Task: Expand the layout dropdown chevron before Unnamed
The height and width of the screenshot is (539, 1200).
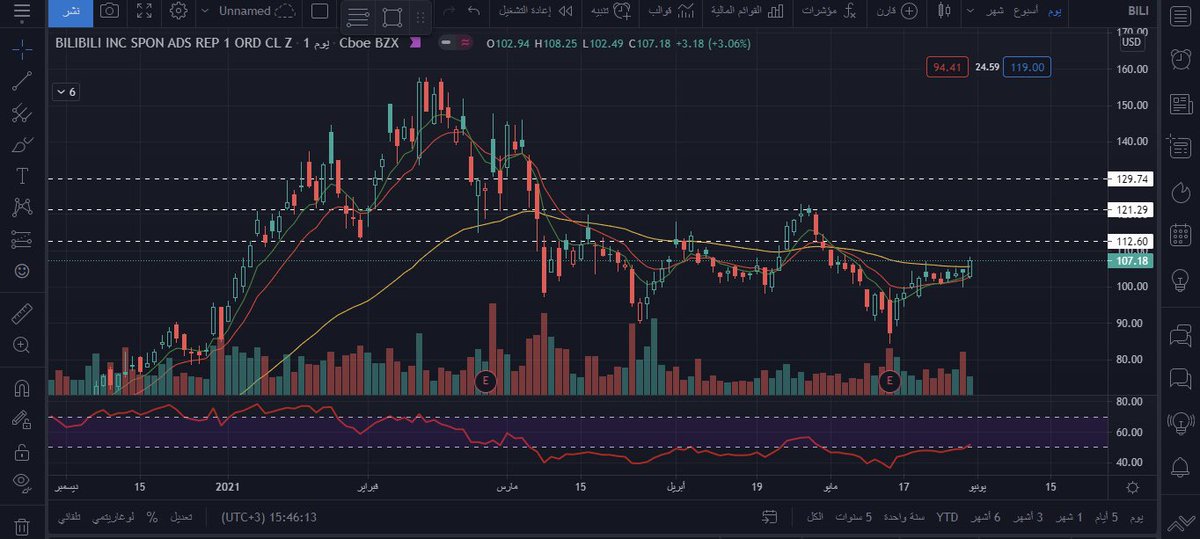Action: click(x=205, y=12)
